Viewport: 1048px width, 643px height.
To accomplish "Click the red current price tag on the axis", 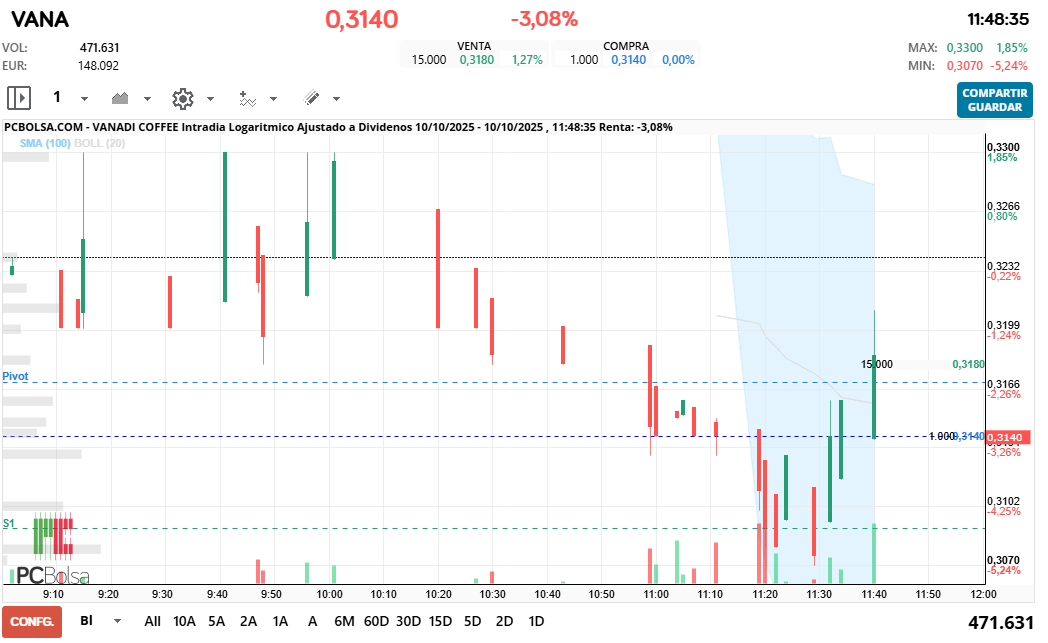I will tap(1008, 438).
